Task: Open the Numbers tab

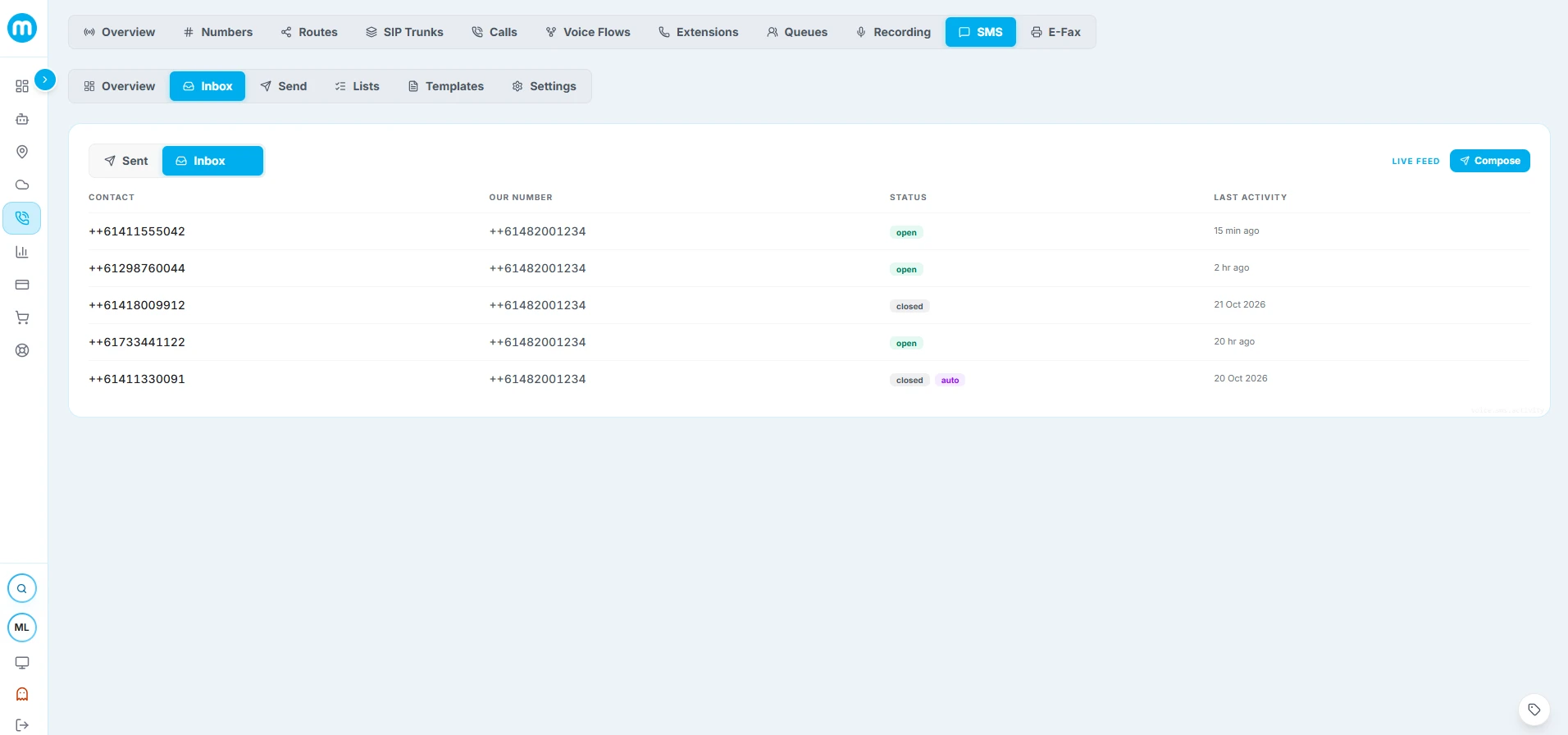Action: click(218, 32)
